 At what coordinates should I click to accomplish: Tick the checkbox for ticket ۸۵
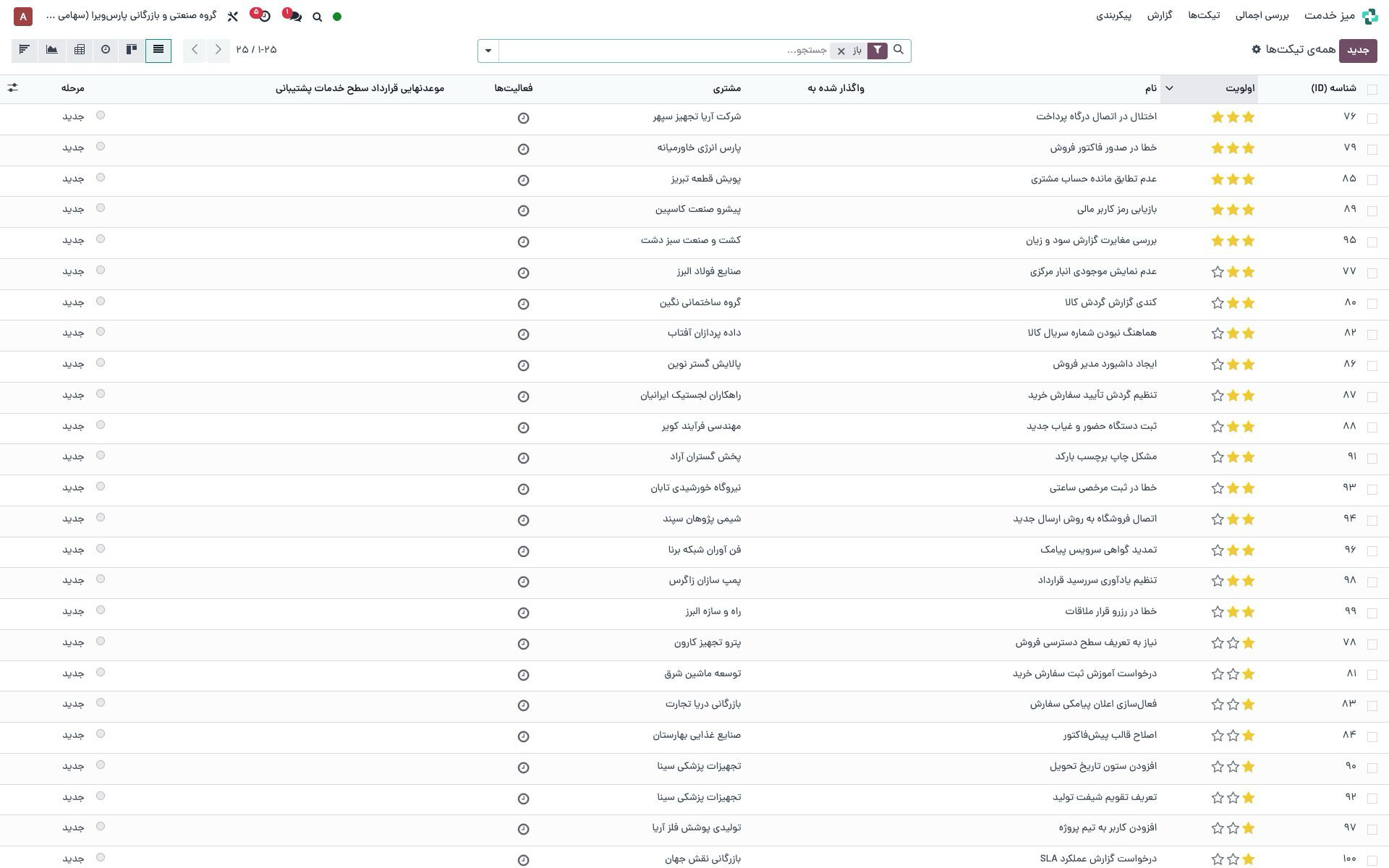[x=1372, y=180]
